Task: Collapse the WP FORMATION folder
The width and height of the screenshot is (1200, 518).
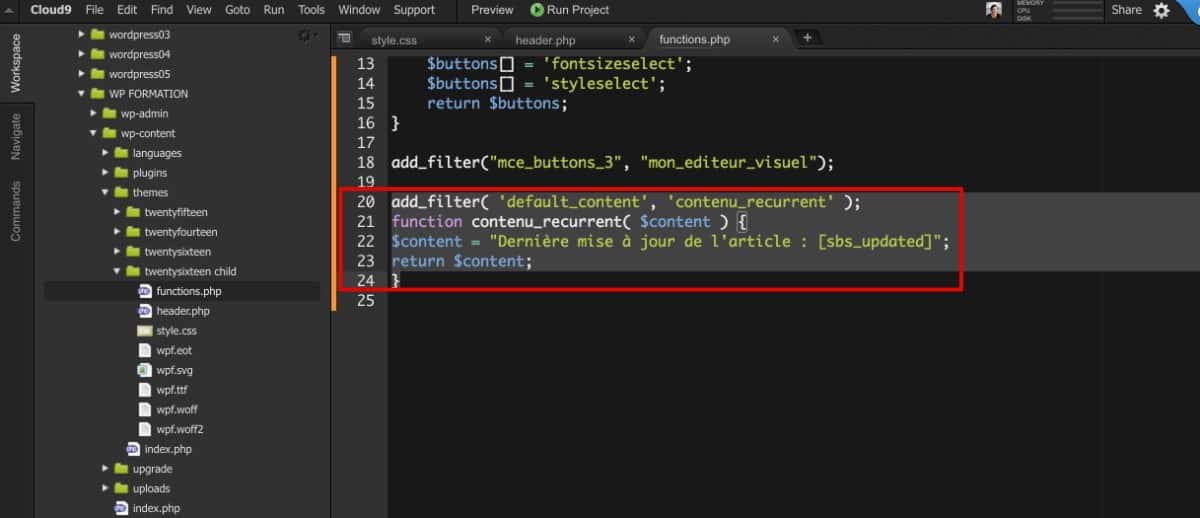Action: pyautogui.click(x=82, y=94)
